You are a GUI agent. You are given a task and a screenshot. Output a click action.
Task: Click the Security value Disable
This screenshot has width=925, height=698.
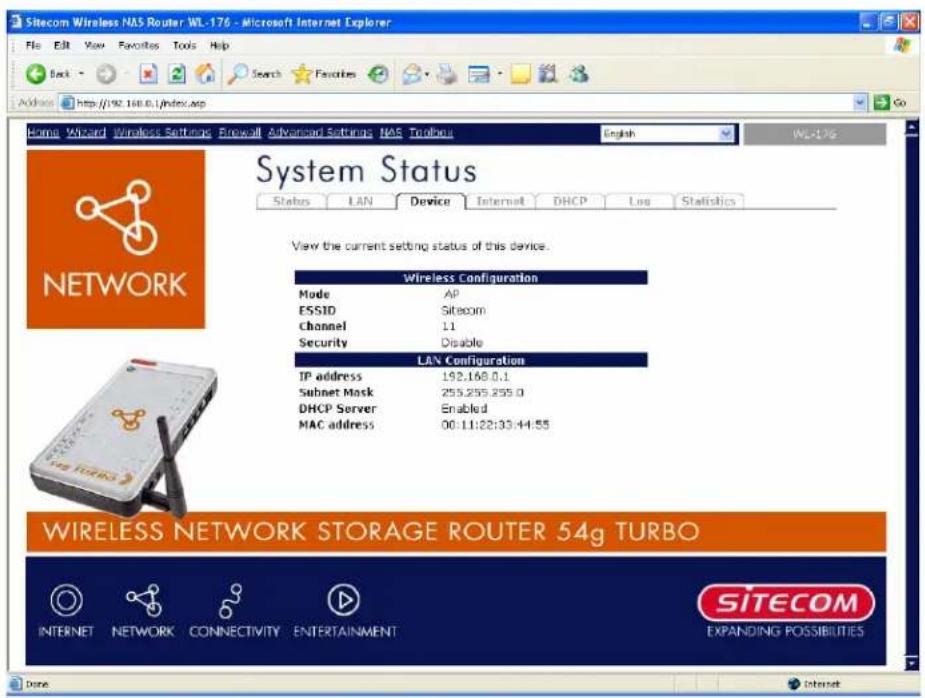pos(462,343)
